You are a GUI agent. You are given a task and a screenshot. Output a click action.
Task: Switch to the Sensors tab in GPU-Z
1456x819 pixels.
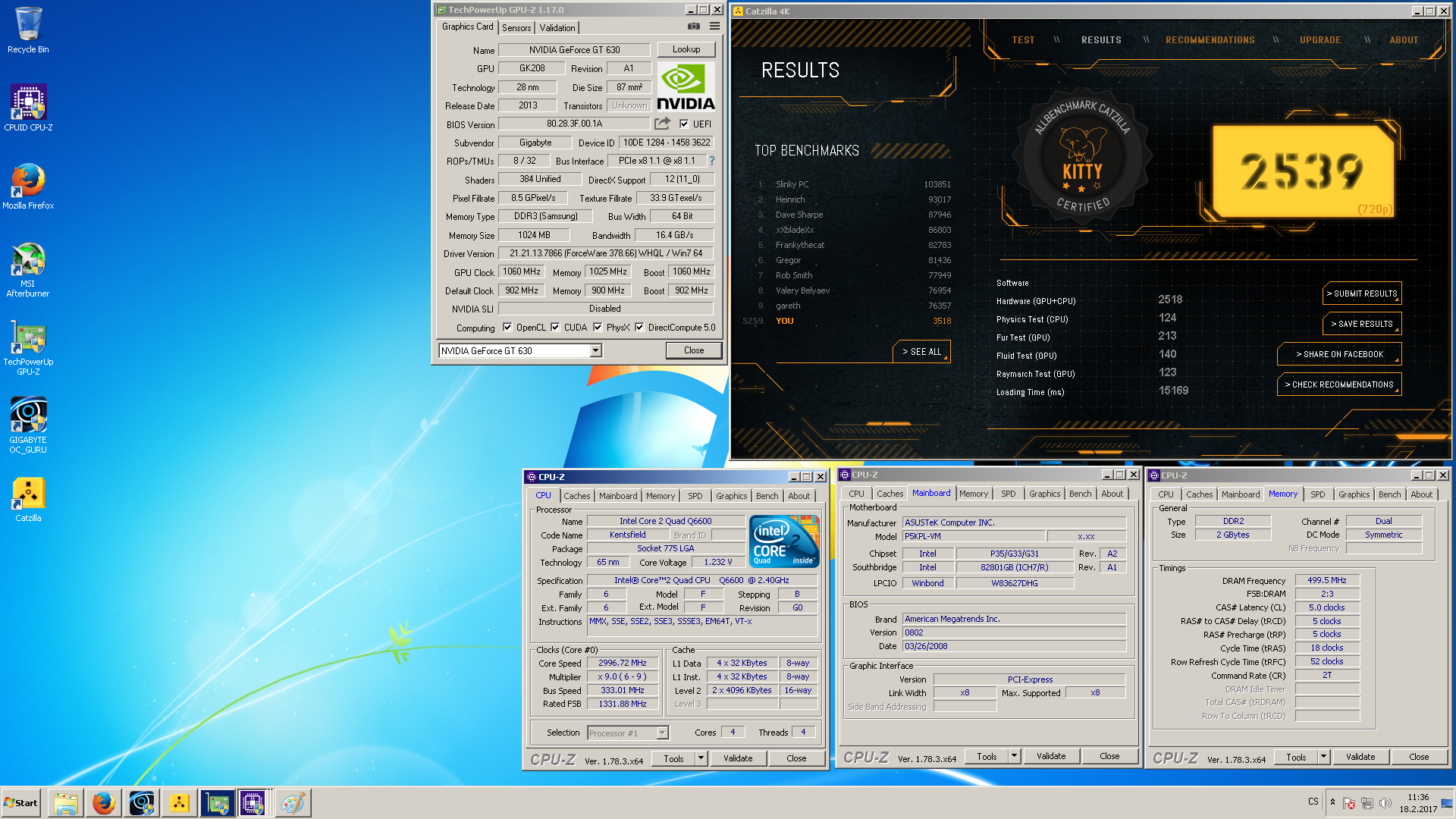[516, 28]
